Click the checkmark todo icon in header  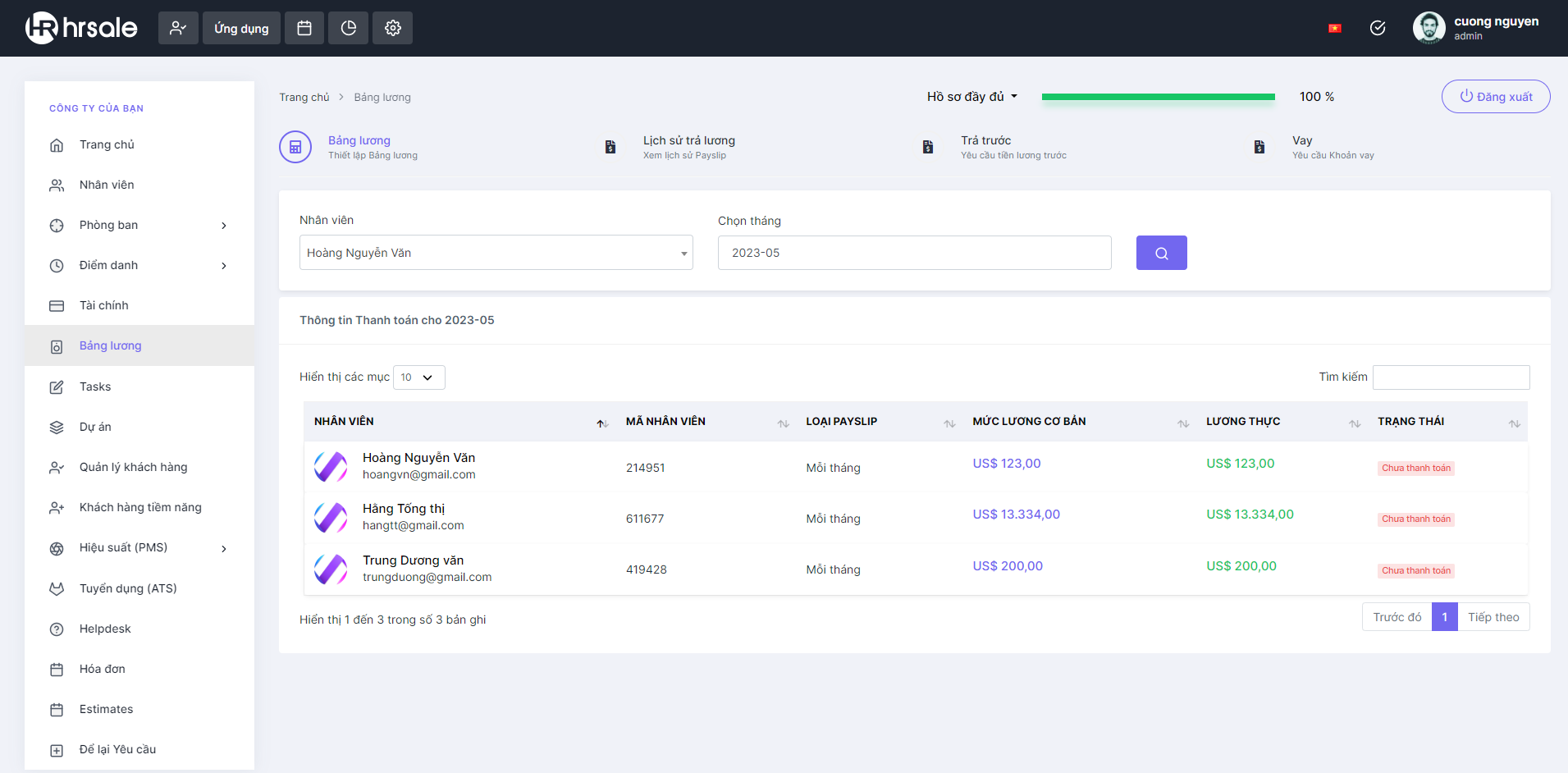[x=1378, y=28]
